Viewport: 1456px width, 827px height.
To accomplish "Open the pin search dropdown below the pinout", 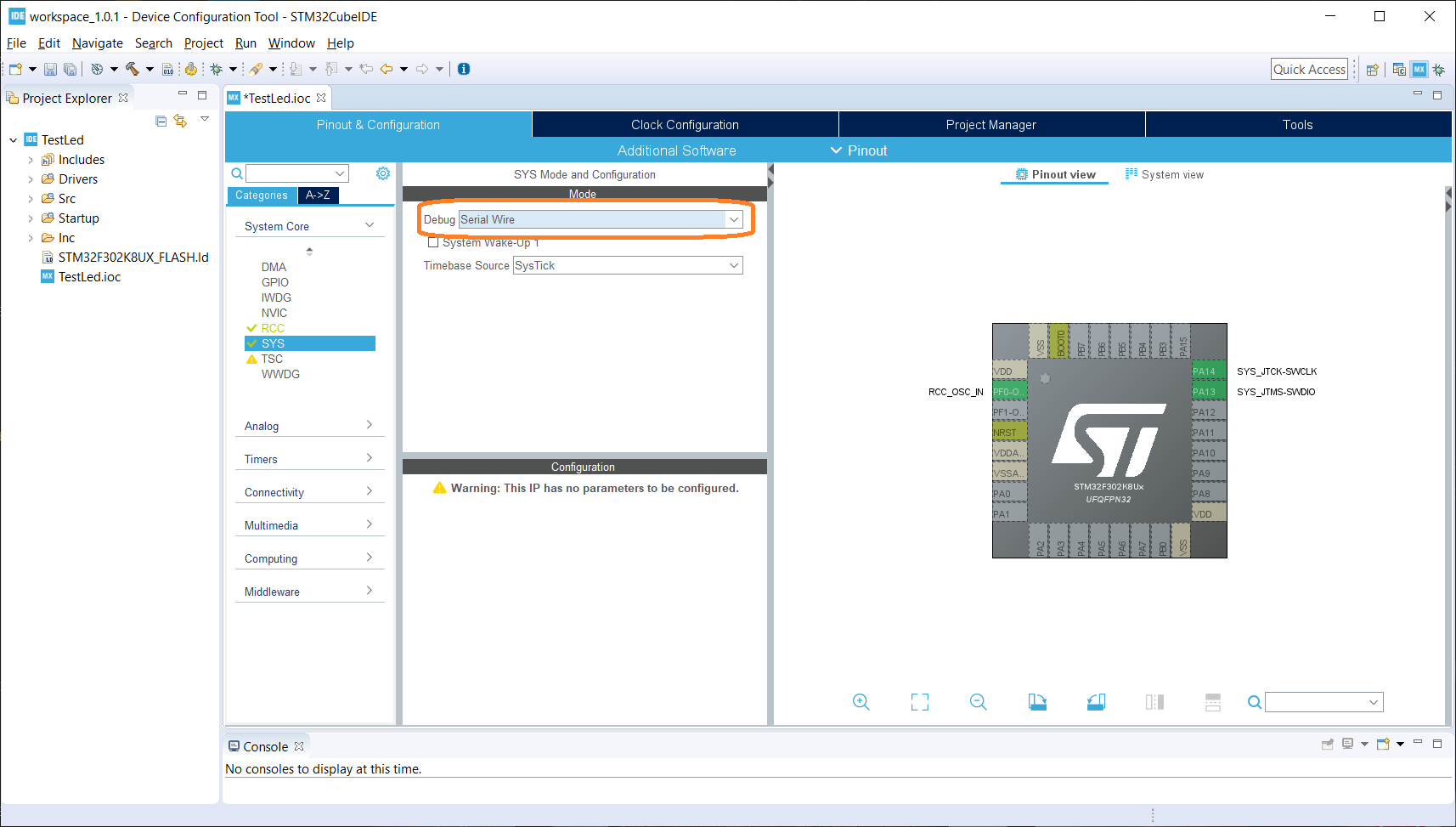I will [x=1374, y=702].
